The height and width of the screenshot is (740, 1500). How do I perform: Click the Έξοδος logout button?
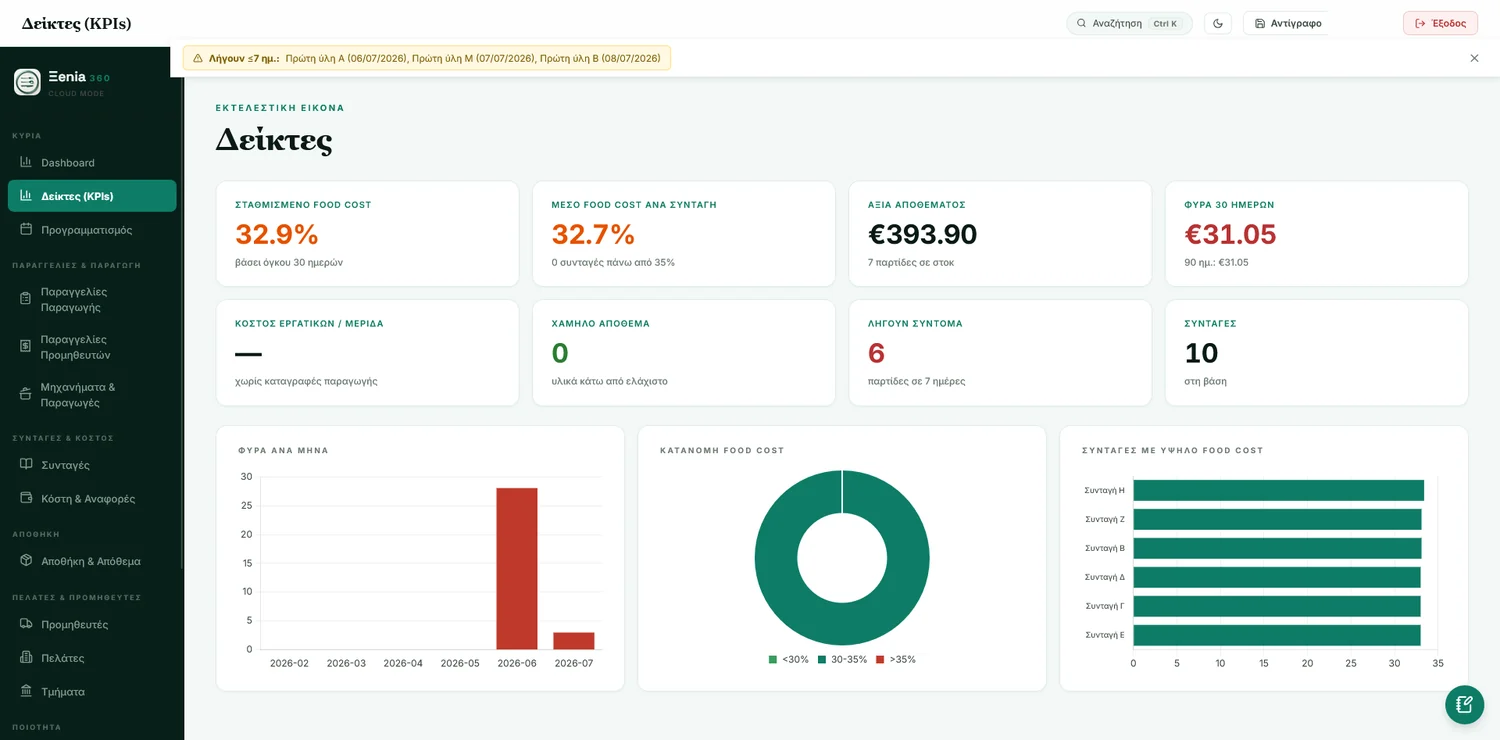(1440, 23)
